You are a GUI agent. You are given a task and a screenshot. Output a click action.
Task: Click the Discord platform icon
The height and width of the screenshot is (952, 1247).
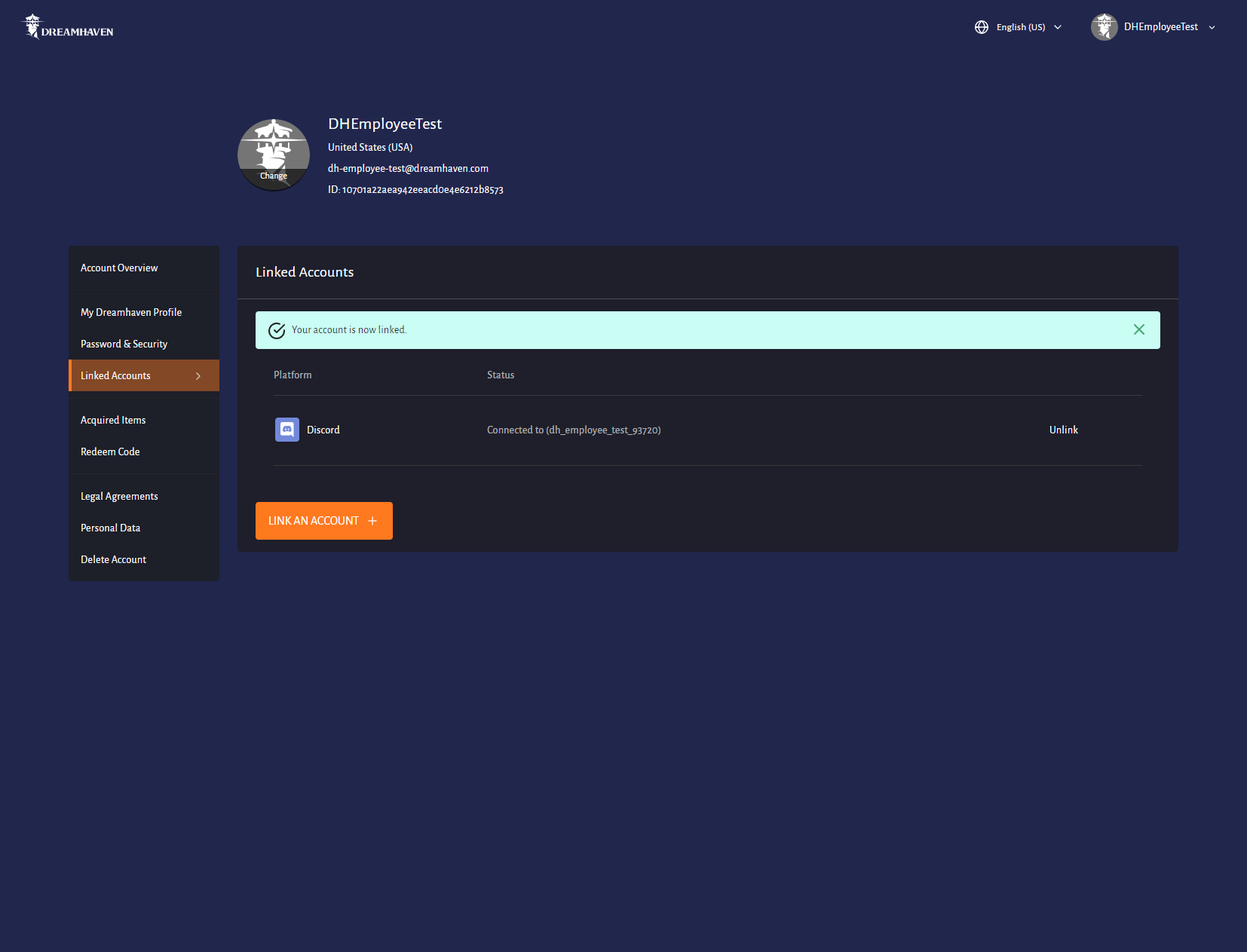click(286, 430)
